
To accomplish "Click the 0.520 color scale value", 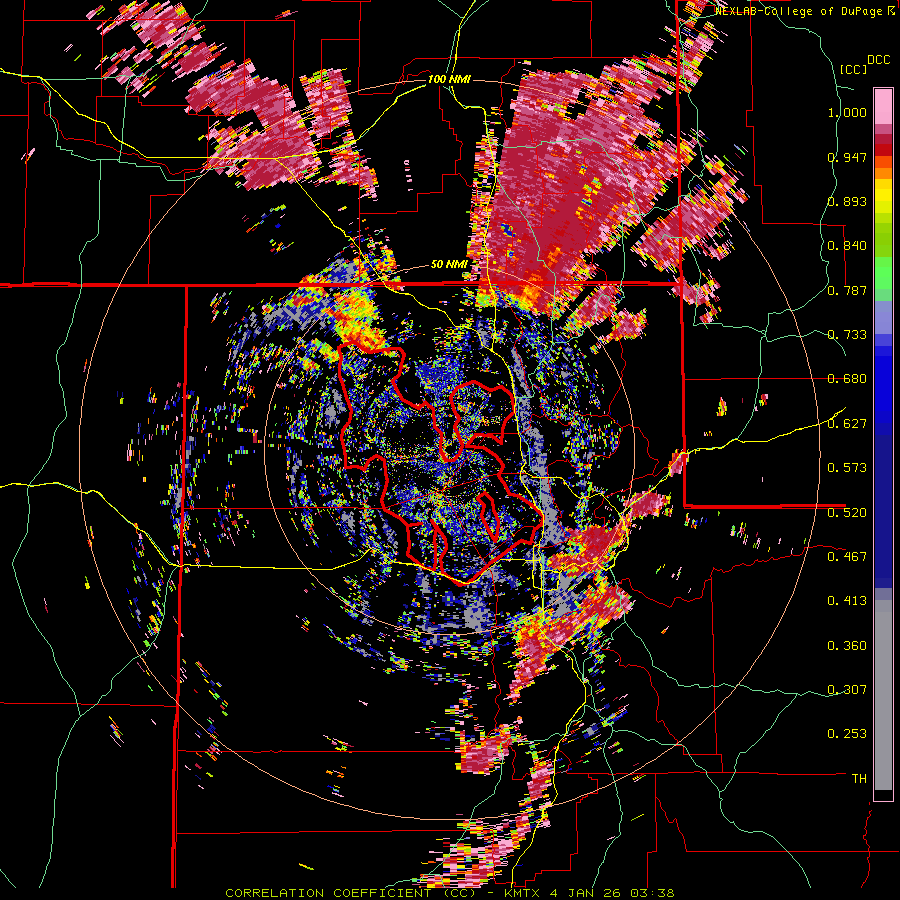I will click(x=847, y=512).
